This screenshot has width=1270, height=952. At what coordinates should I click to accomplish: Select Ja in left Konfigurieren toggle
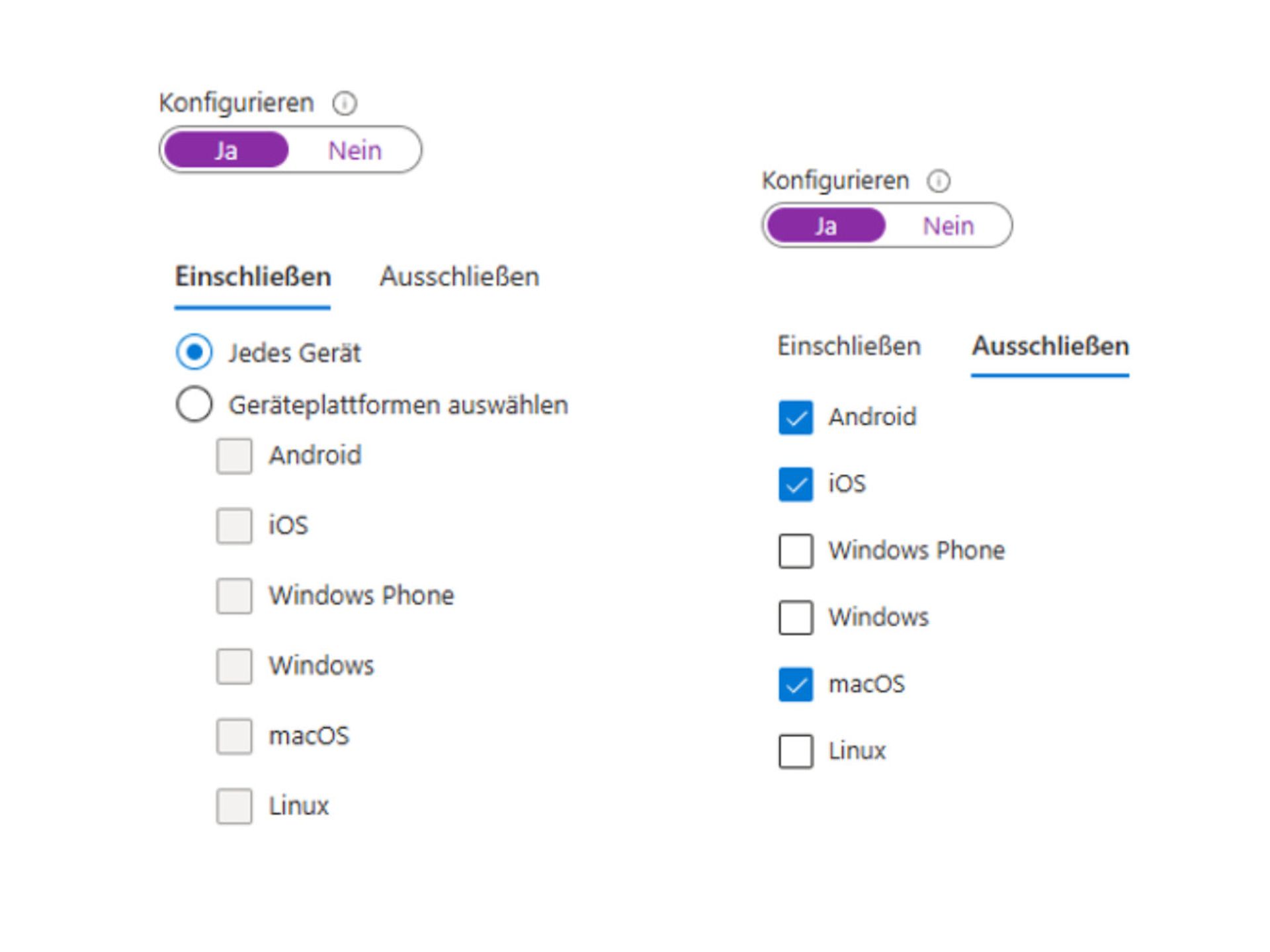click(x=226, y=151)
